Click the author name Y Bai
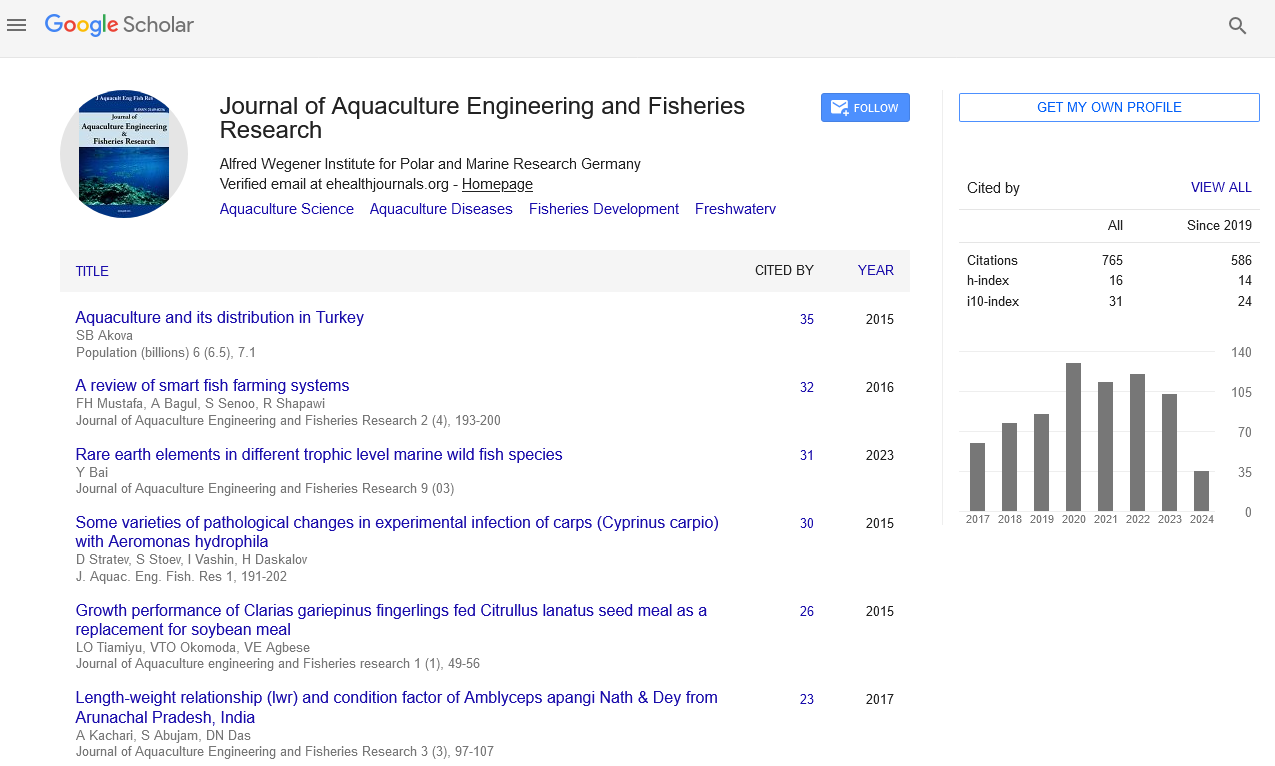1275x766 pixels. [x=92, y=472]
